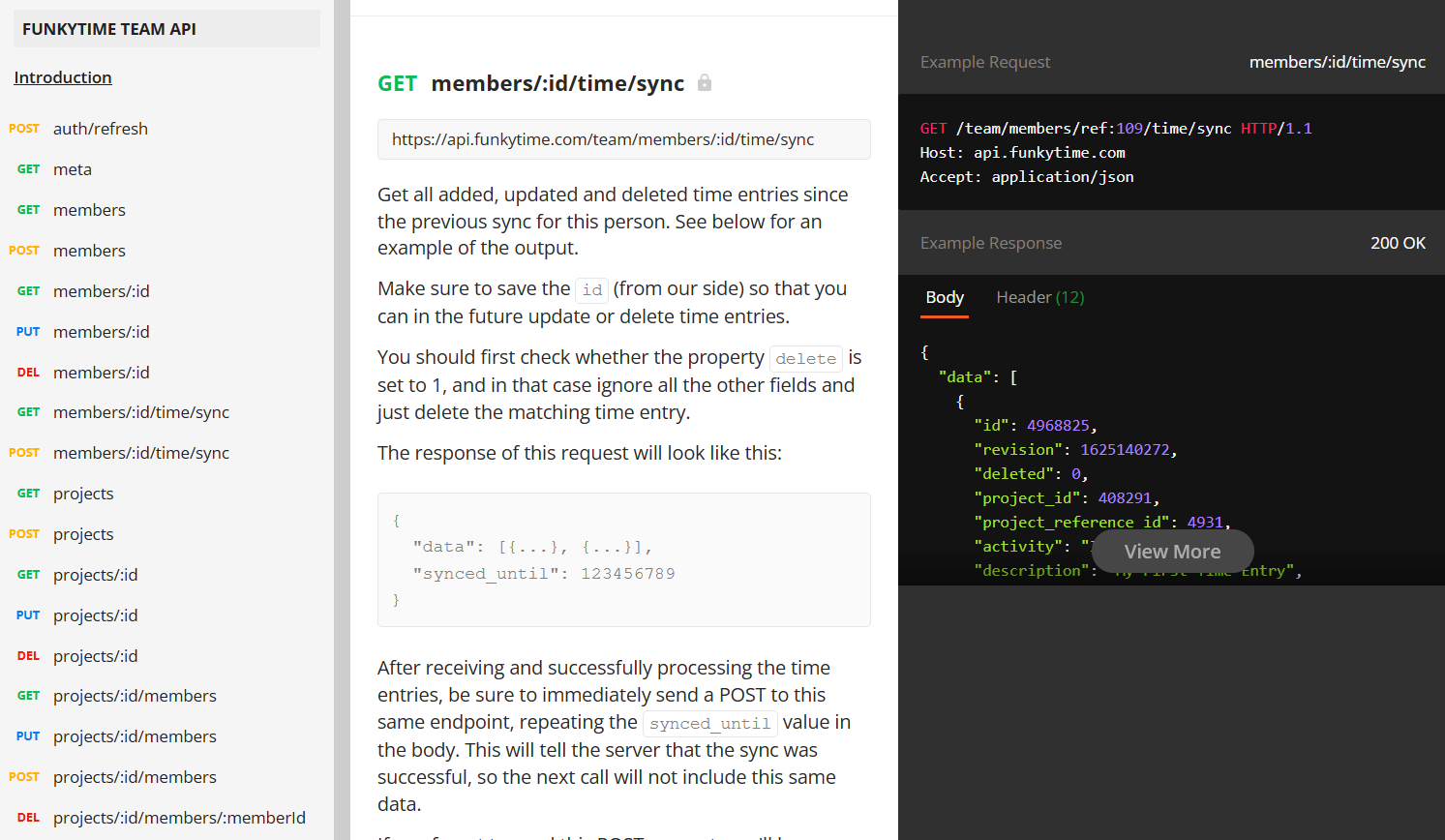Image resolution: width=1445 pixels, height=840 pixels.
Task: Open DEL projects/:id/members/:memberId endpoint
Action: pos(161,818)
